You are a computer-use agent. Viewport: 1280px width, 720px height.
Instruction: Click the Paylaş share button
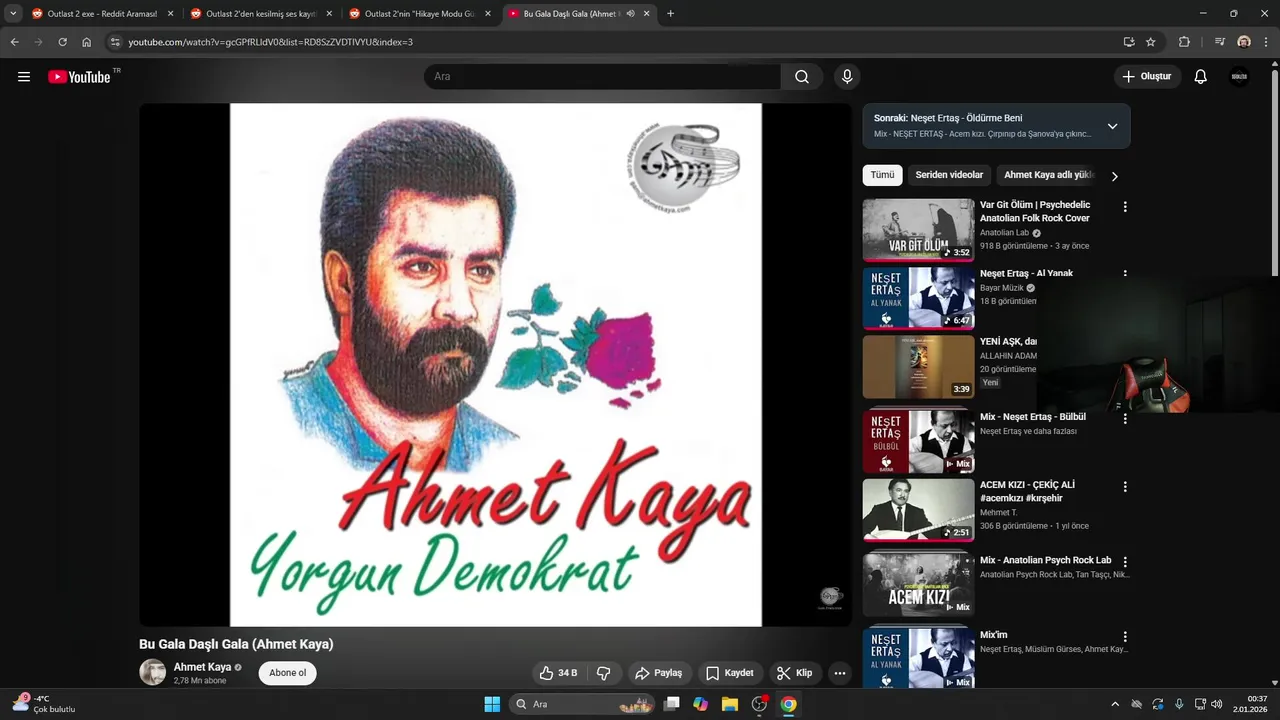coord(659,673)
